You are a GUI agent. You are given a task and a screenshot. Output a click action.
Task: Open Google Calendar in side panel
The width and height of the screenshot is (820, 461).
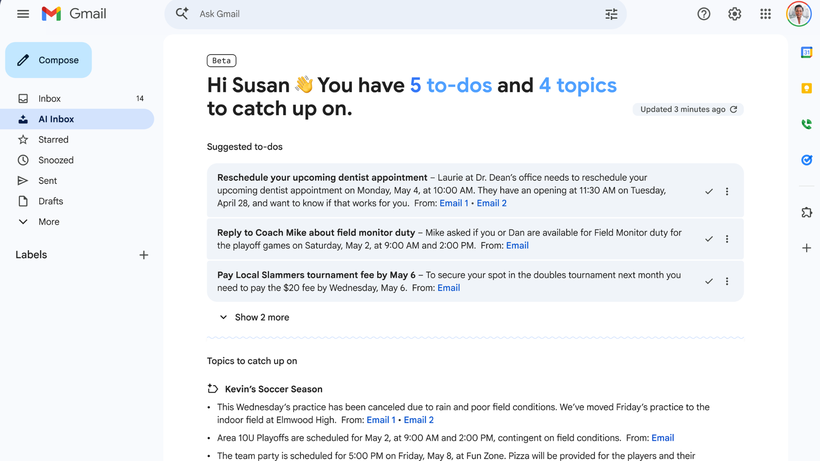pos(806,53)
